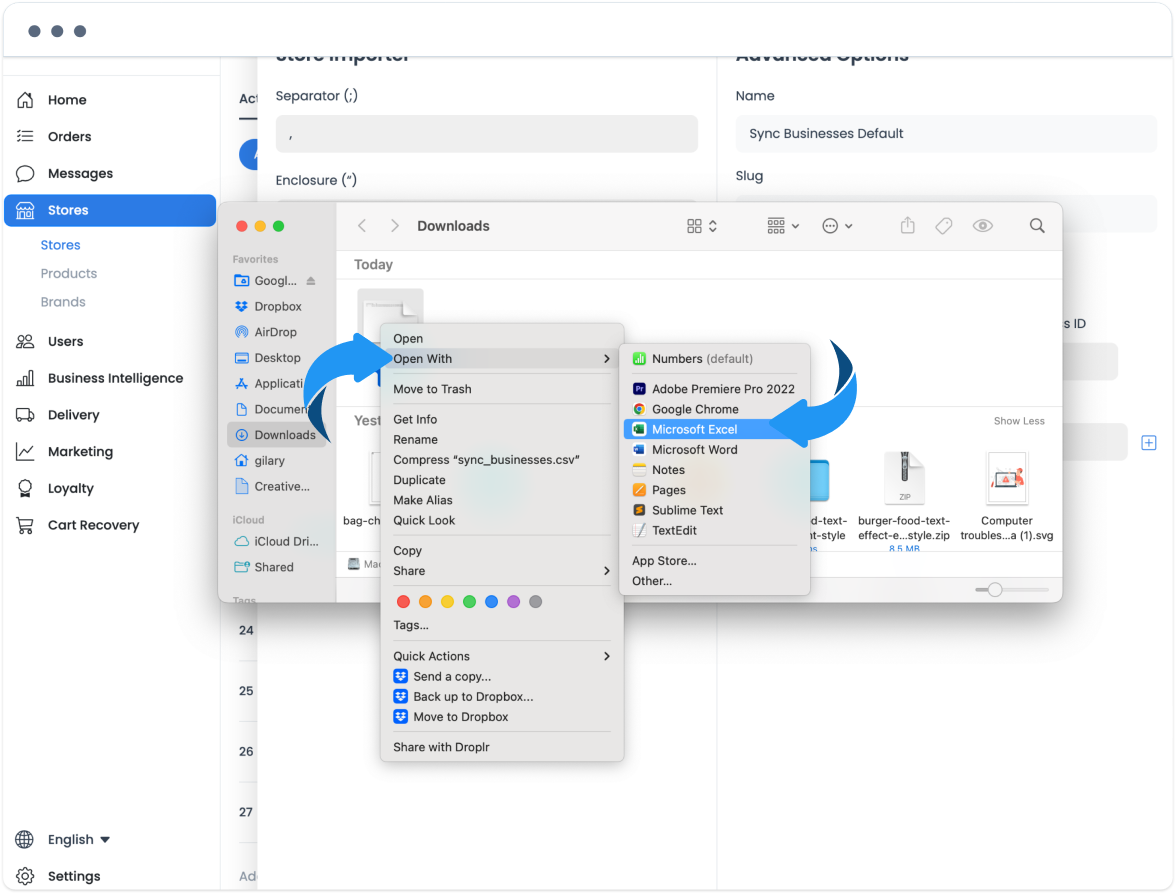Open the Marketing section
The image size is (1176, 895).
point(80,452)
